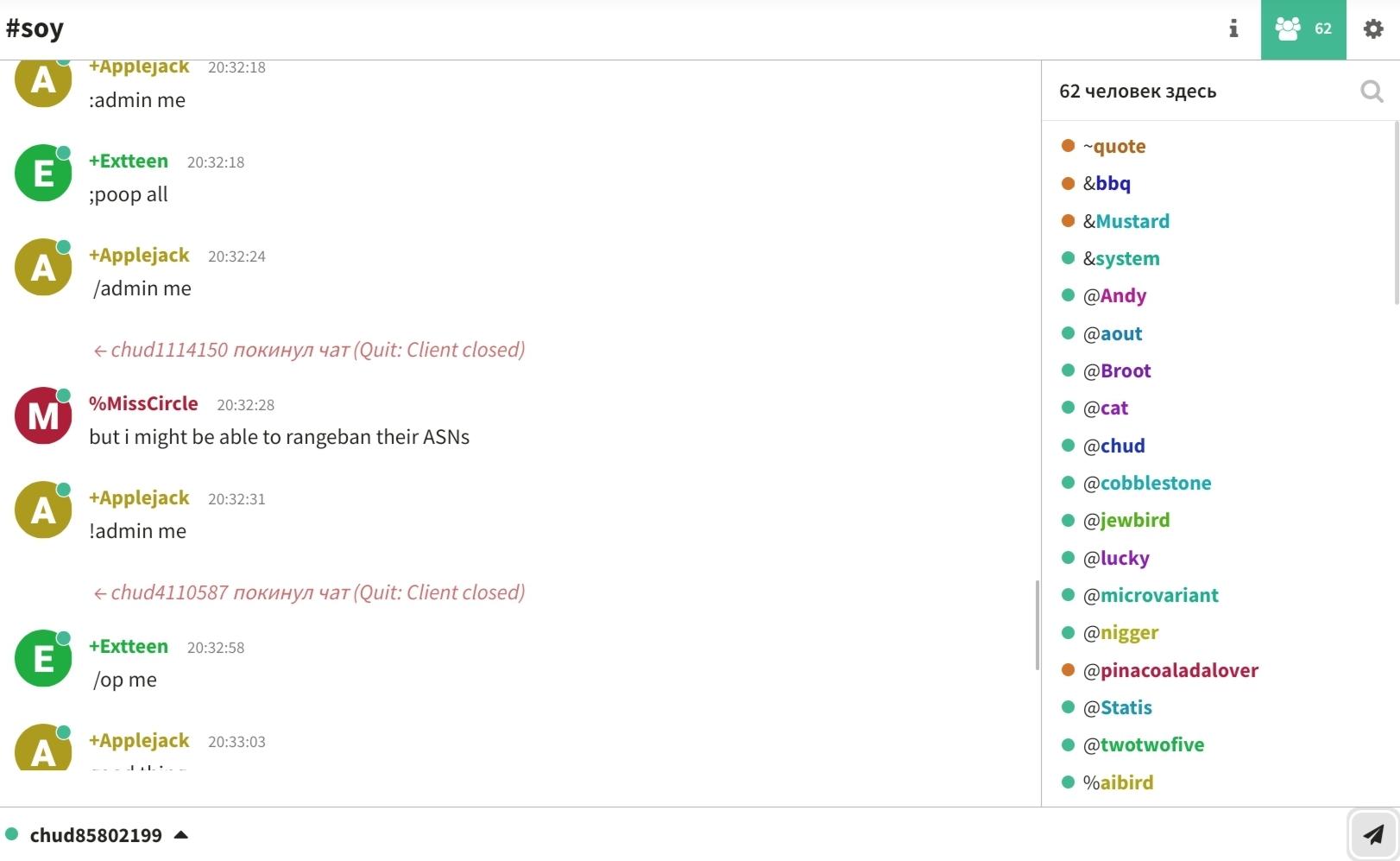Open channel settings gear icon
This screenshot has width=1400, height=861.
click(1372, 29)
